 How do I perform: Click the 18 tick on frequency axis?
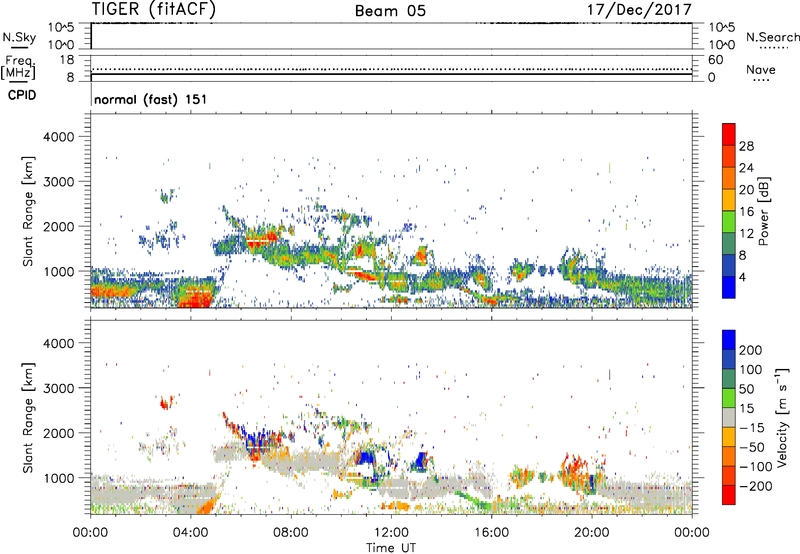pyautogui.click(x=67, y=60)
